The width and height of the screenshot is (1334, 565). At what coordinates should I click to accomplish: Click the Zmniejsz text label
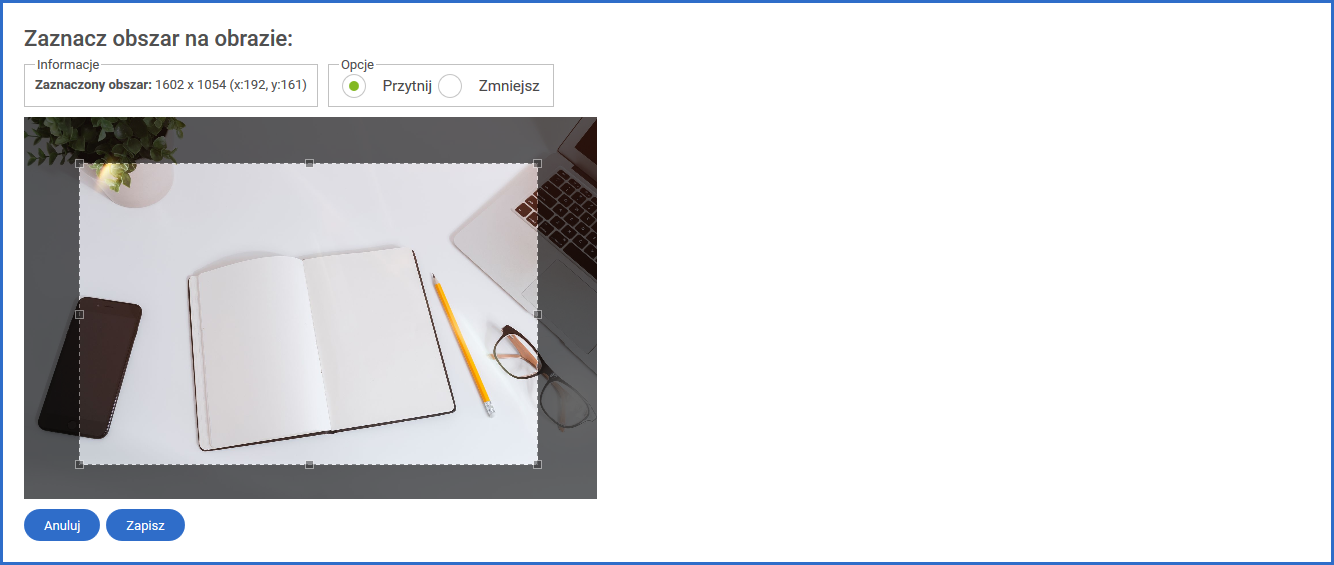(x=509, y=86)
